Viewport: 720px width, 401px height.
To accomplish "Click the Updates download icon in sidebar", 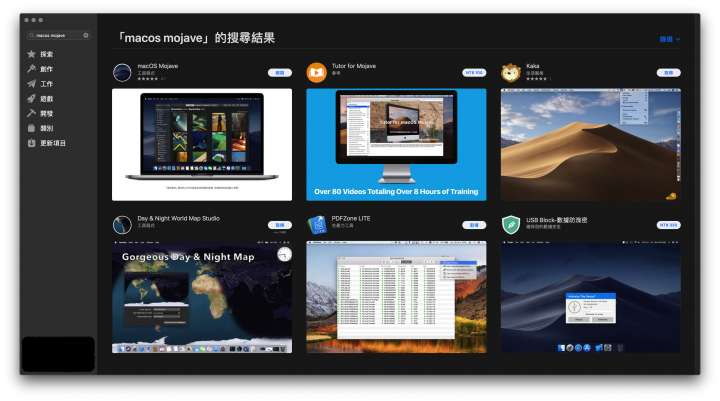I will click(x=31, y=143).
